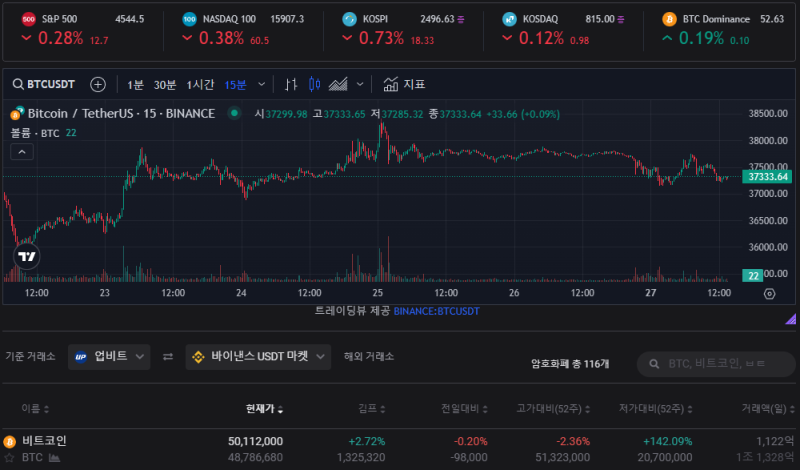Screen dimensions: 800x470
Task: Open the 업비트 base exchange dropdown
Action: (109, 357)
